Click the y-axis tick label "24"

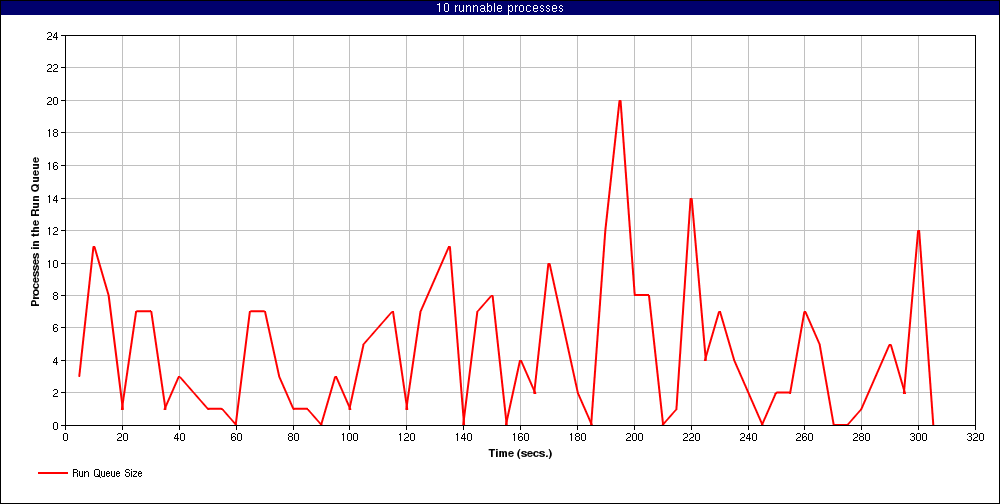point(52,36)
